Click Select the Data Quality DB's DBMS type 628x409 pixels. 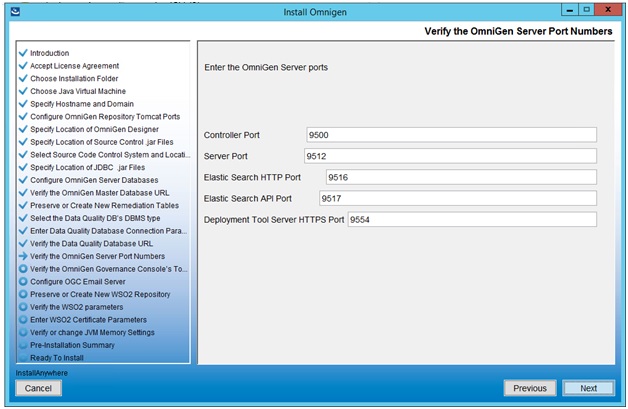click(x=95, y=218)
